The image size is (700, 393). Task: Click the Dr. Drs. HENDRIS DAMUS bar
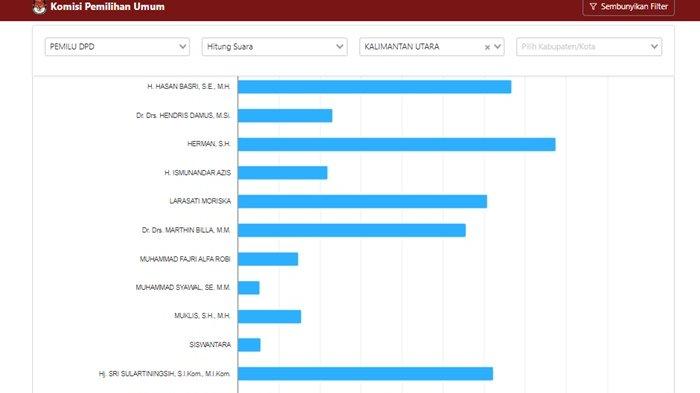[x=285, y=115]
